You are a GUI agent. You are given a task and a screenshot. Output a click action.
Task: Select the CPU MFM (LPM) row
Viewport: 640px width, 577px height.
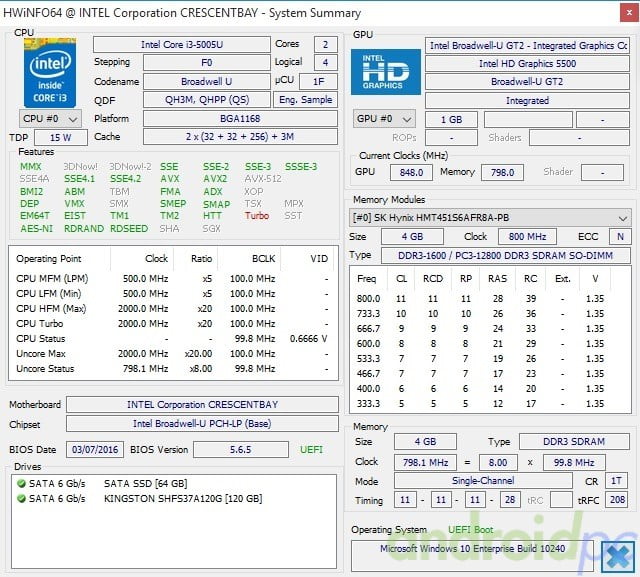click(x=173, y=279)
